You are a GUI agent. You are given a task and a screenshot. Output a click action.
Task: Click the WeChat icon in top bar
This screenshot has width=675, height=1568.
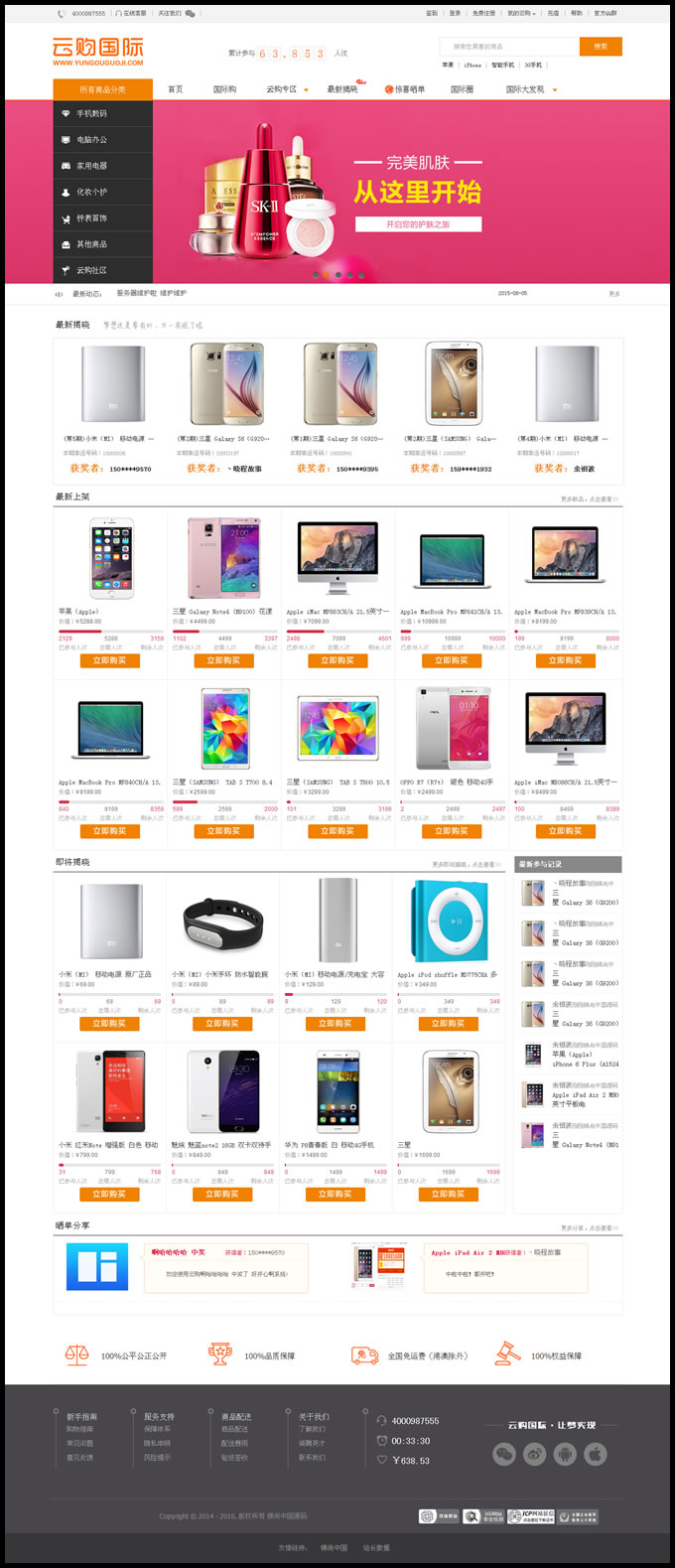[x=191, y=14]
